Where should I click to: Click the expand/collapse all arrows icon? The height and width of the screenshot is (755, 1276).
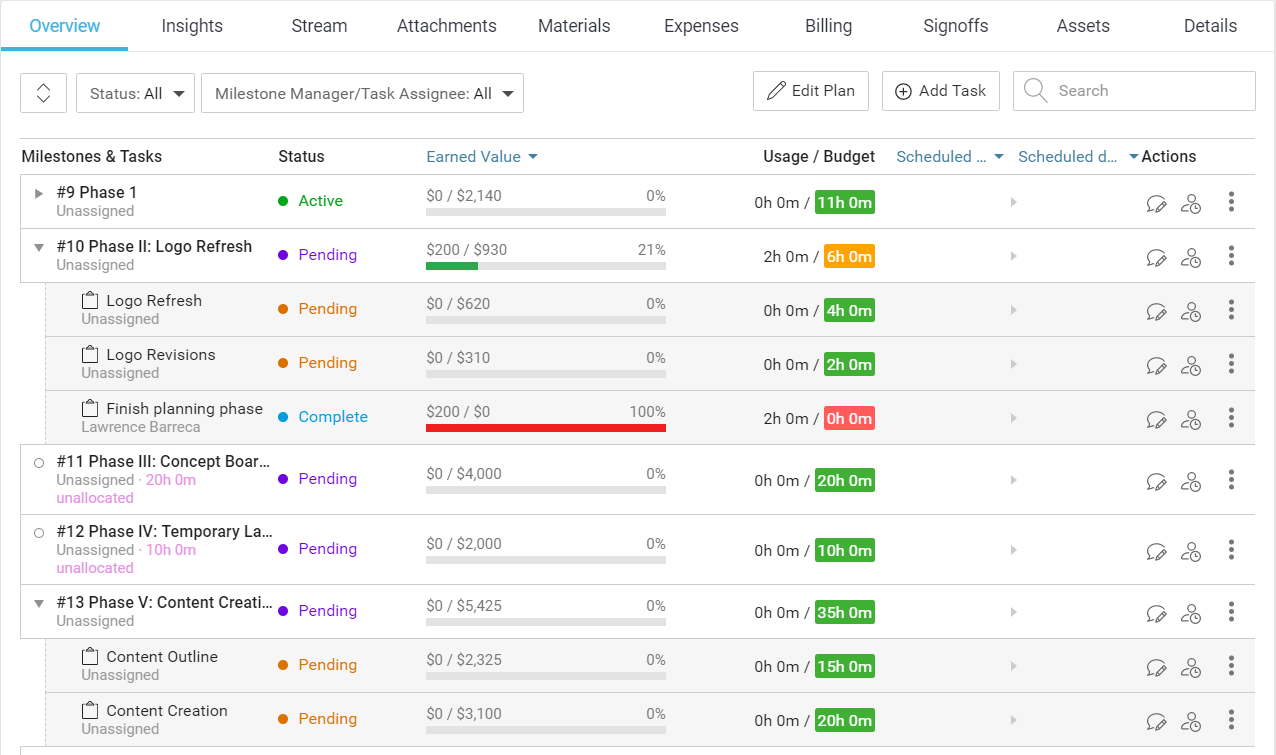(43, 91)
